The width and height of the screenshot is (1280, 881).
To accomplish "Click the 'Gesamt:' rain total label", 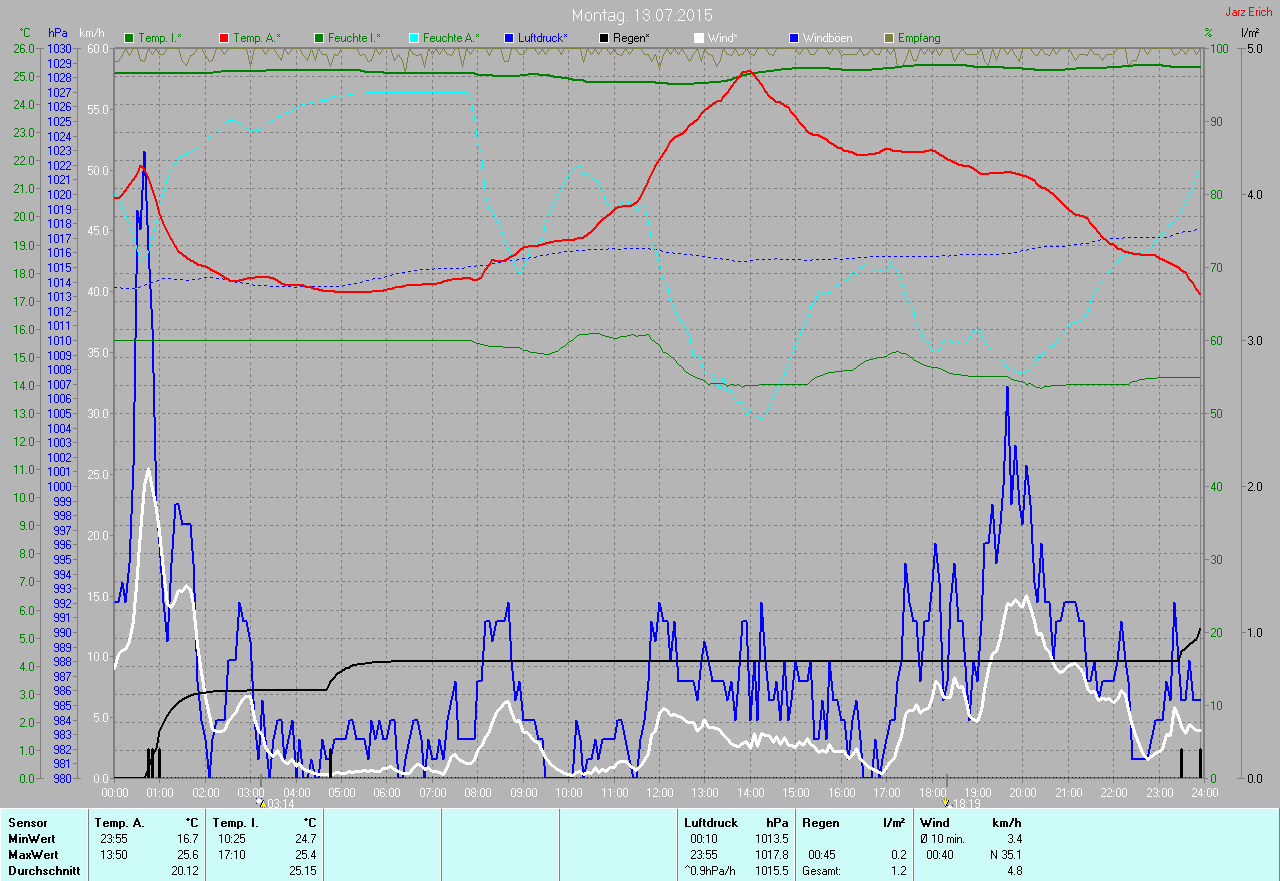I will [821, 871].
